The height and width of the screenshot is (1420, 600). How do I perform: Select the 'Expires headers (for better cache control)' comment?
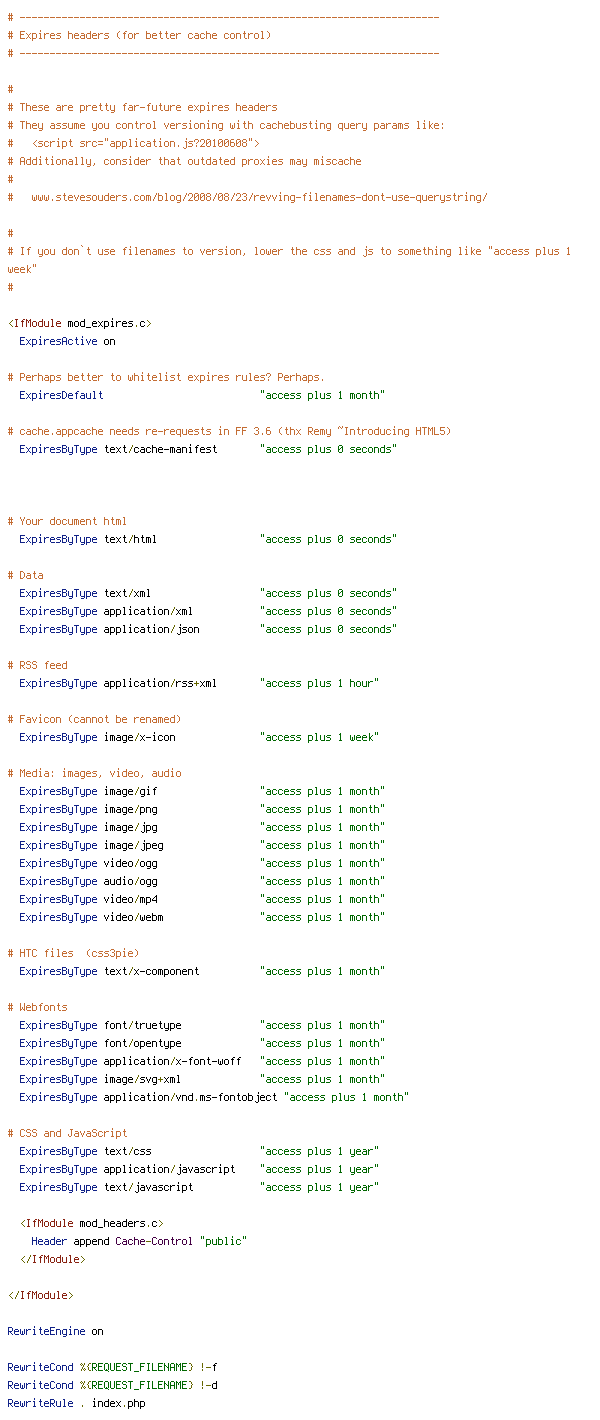click(x=139, y=35)
